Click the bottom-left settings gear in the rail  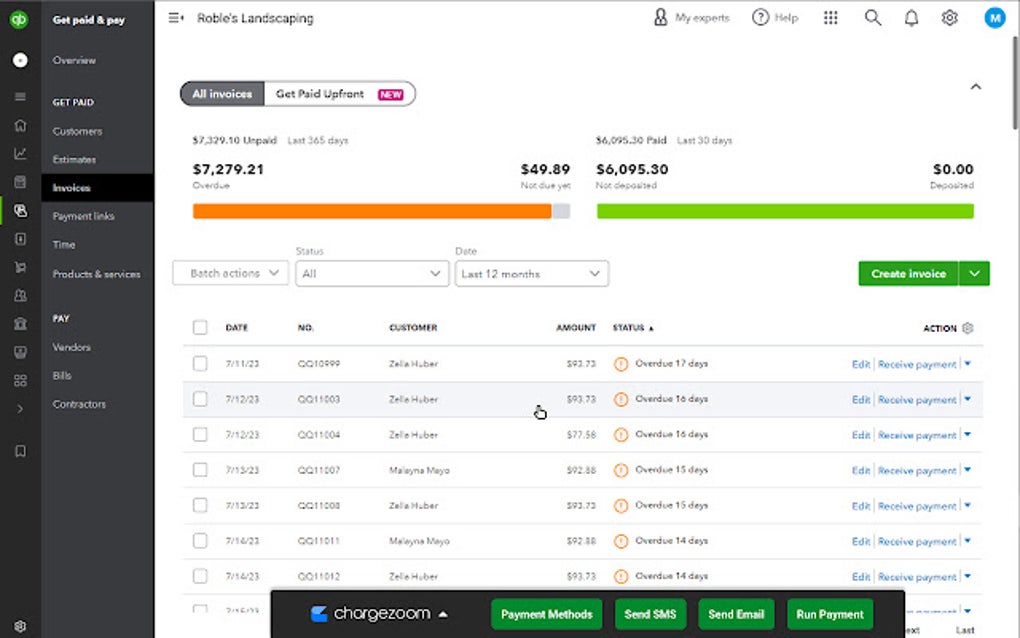click(x=20, y=626)
